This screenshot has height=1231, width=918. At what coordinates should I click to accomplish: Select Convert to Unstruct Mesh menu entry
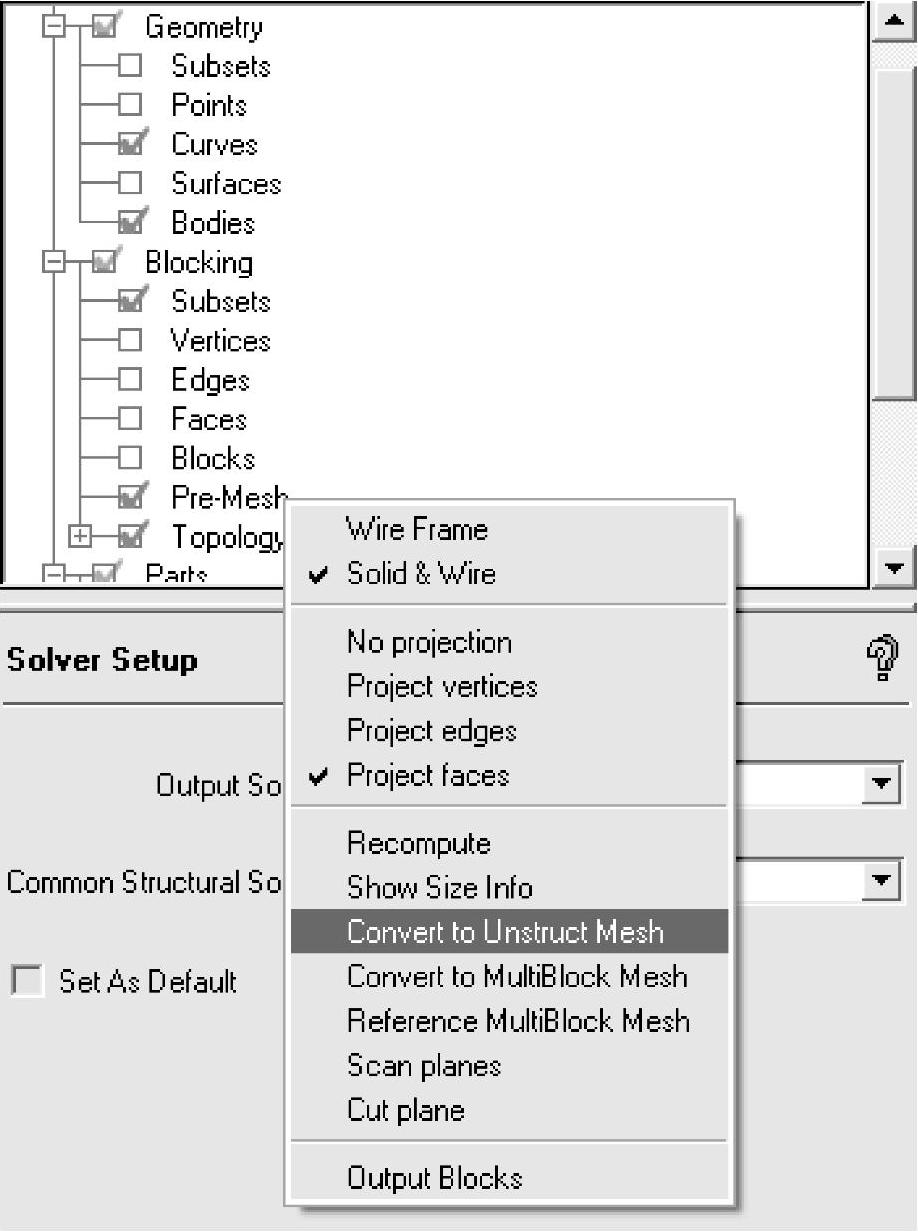505,932
